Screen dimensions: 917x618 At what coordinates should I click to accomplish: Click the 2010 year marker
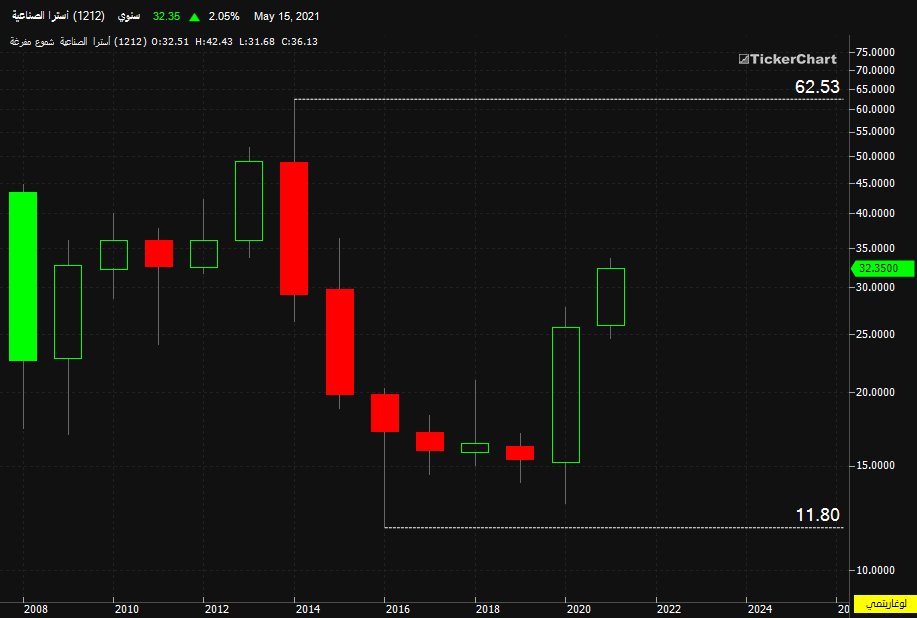tap(126, 609)
